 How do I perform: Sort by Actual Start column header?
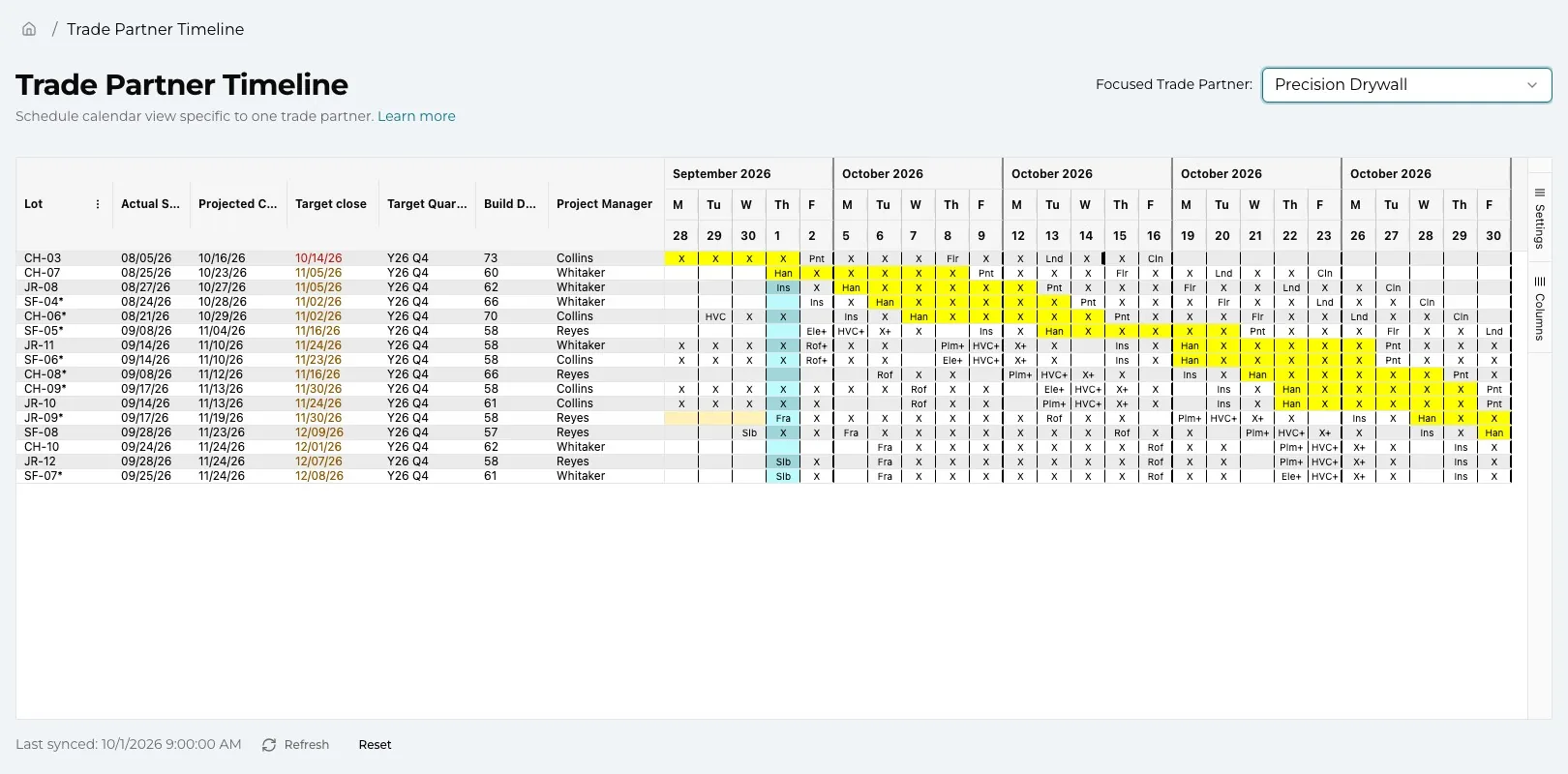pos(150,204)
